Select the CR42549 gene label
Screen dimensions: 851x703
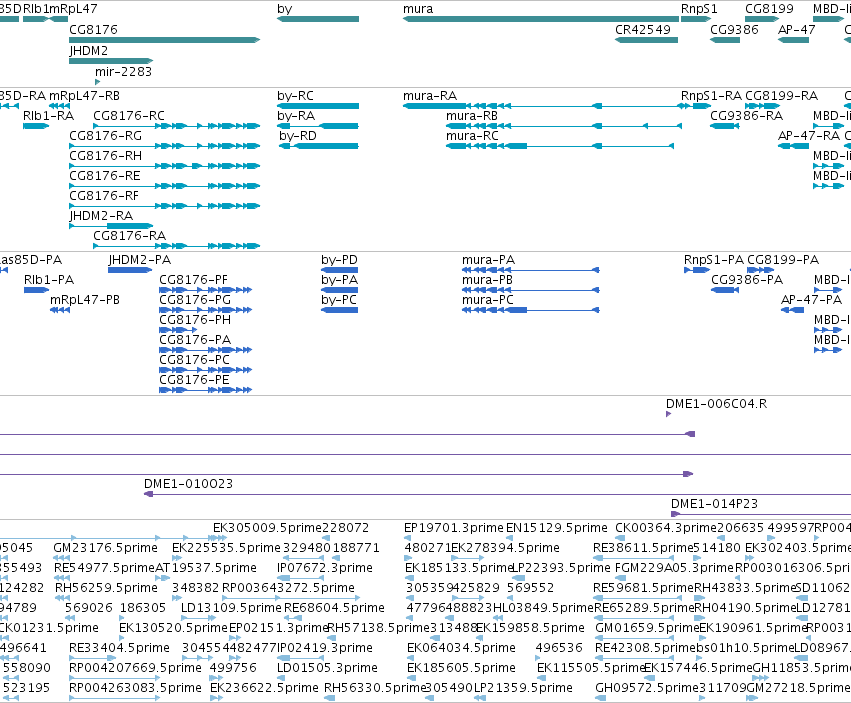tap(643, 30)
